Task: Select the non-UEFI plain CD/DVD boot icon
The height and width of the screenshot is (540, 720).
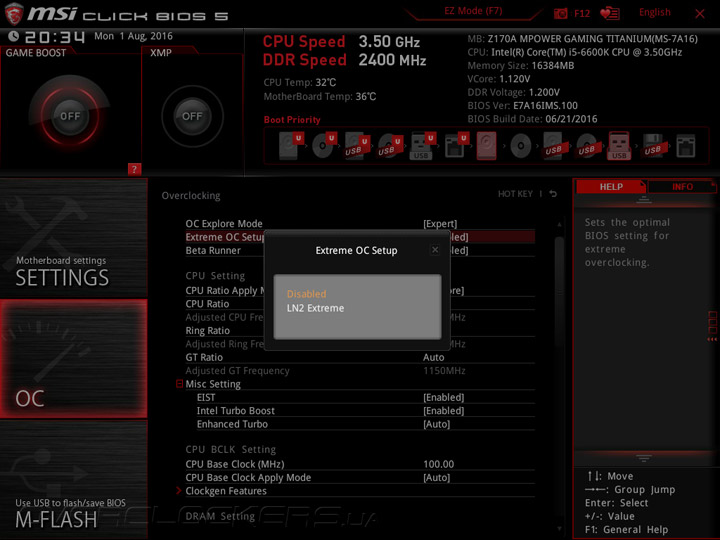Action: click(x=521, y=146)
